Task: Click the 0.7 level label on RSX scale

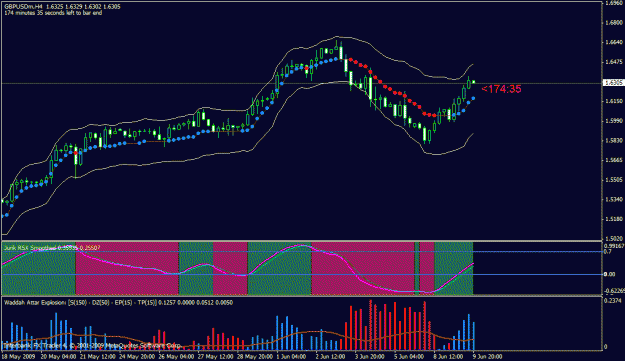Action: [x=607, y=251]
